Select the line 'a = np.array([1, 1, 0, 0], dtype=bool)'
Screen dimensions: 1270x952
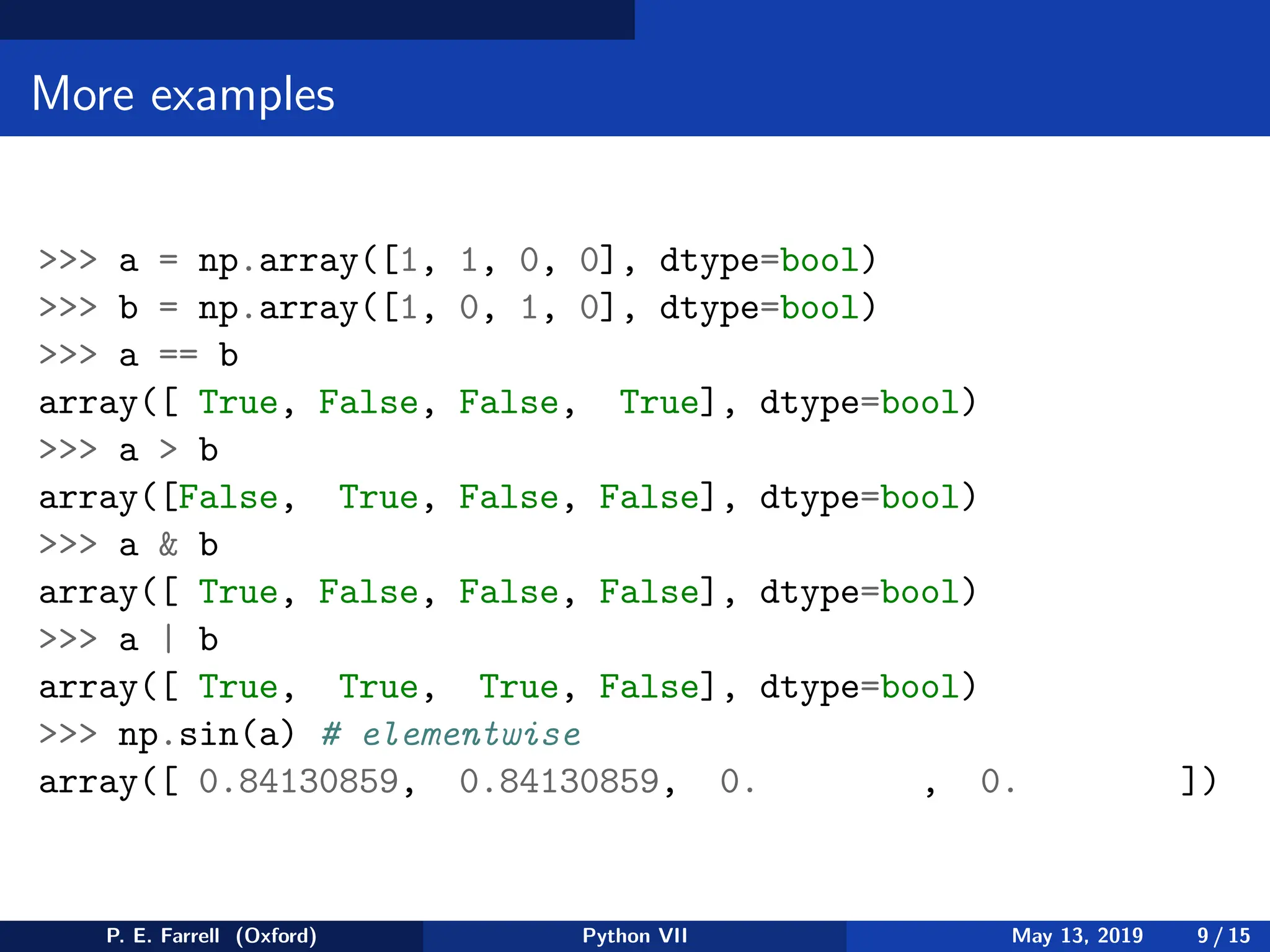497,260
